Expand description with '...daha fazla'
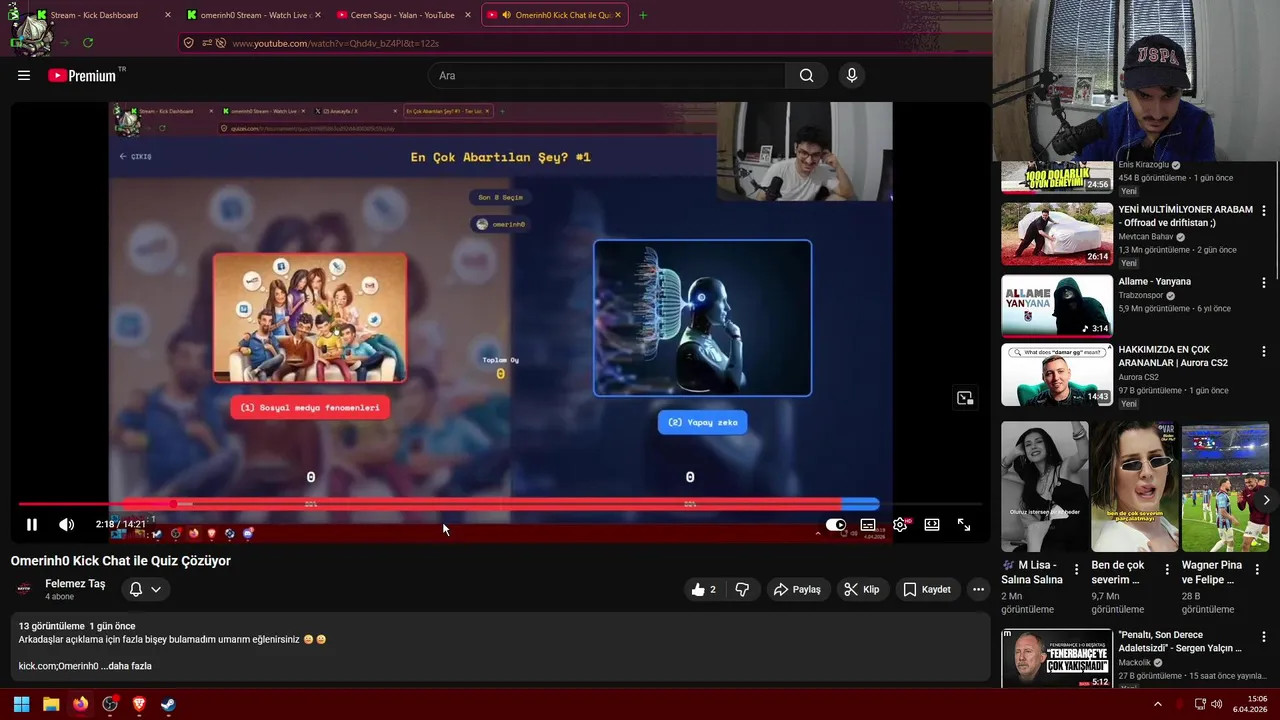 [127, 666]
